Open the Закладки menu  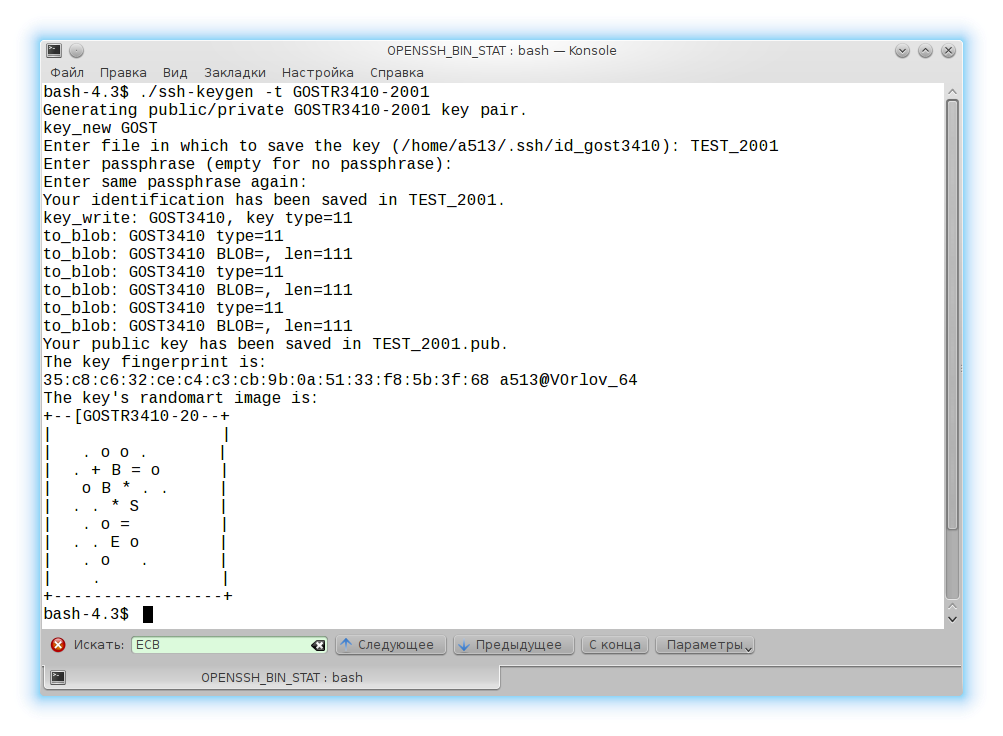(235, 72)
